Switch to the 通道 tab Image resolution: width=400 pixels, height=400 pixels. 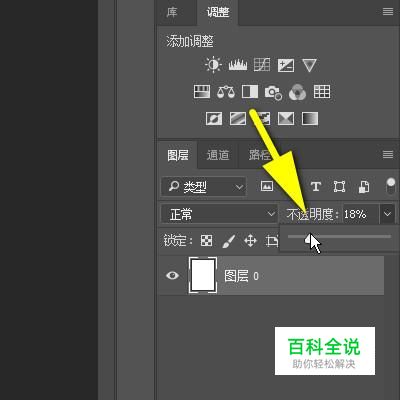218,155
